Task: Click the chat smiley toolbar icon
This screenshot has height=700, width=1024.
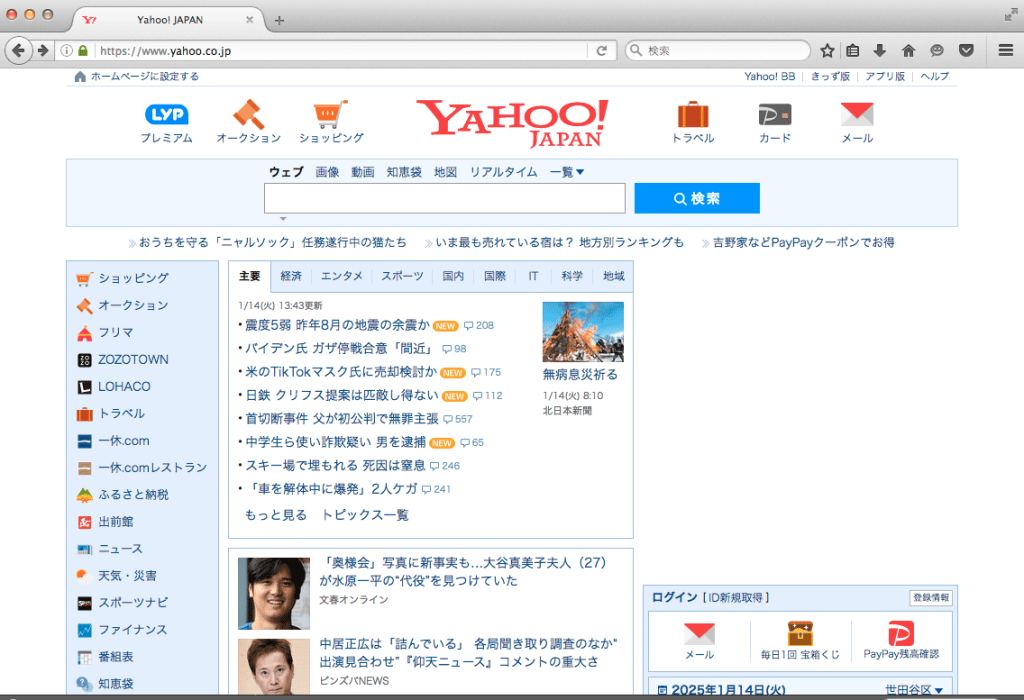Action: point(937,50)
